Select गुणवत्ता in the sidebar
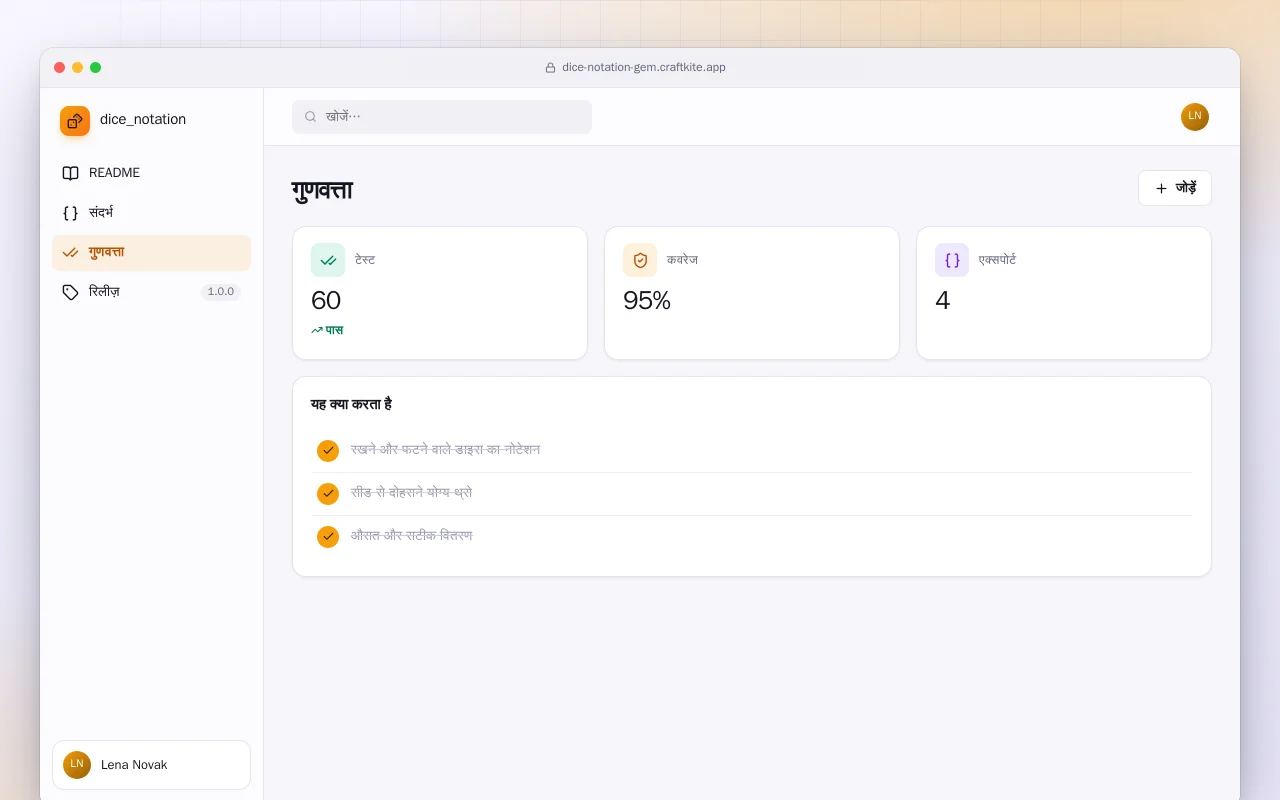Screen dimensions: 1280x800 point(151,253)
